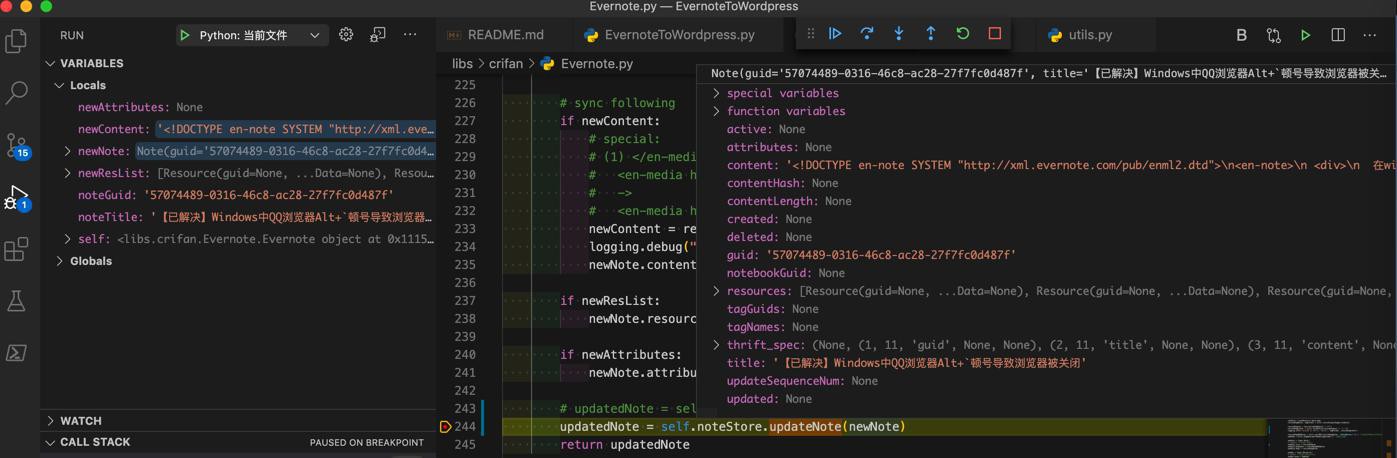Expand the self variable
Screen dimensions: 1397x458
point(67,239)
